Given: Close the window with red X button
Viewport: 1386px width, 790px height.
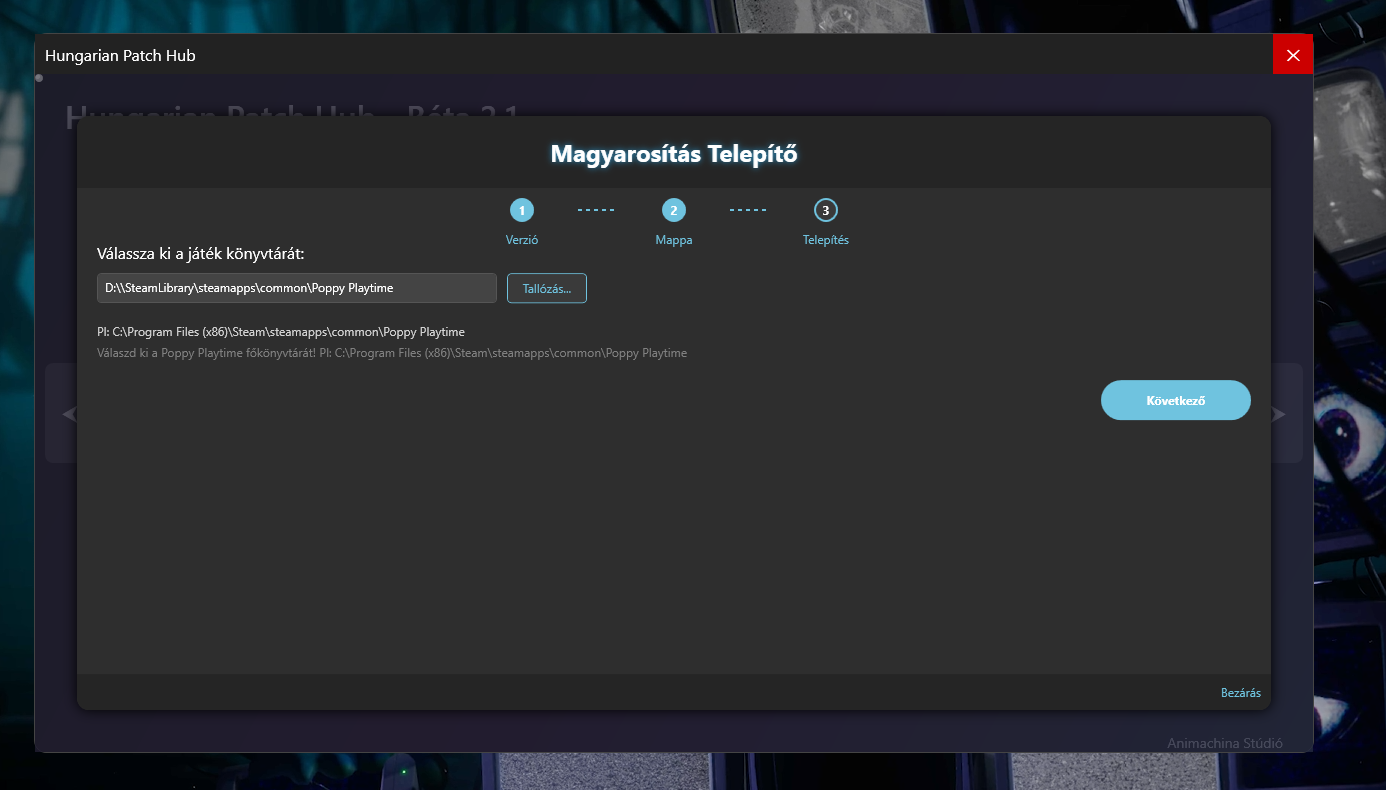Looking at the screenshot, I should coord(1293,55).
